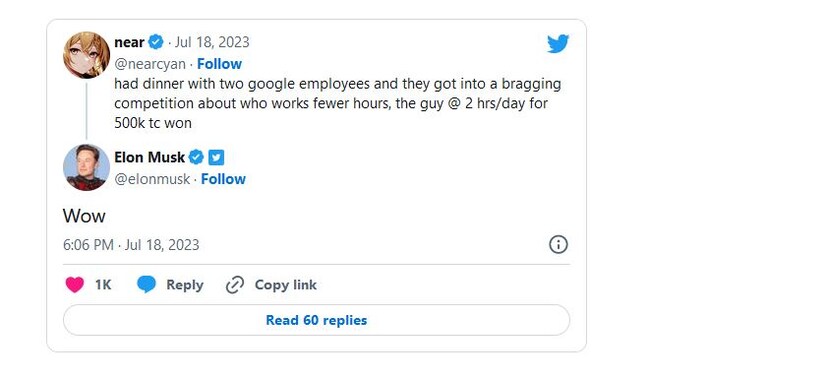Click Elon Musk's blue verified checkmark badge
The width and height of the screenshot is (827, 379).
[x=196, y=157]
